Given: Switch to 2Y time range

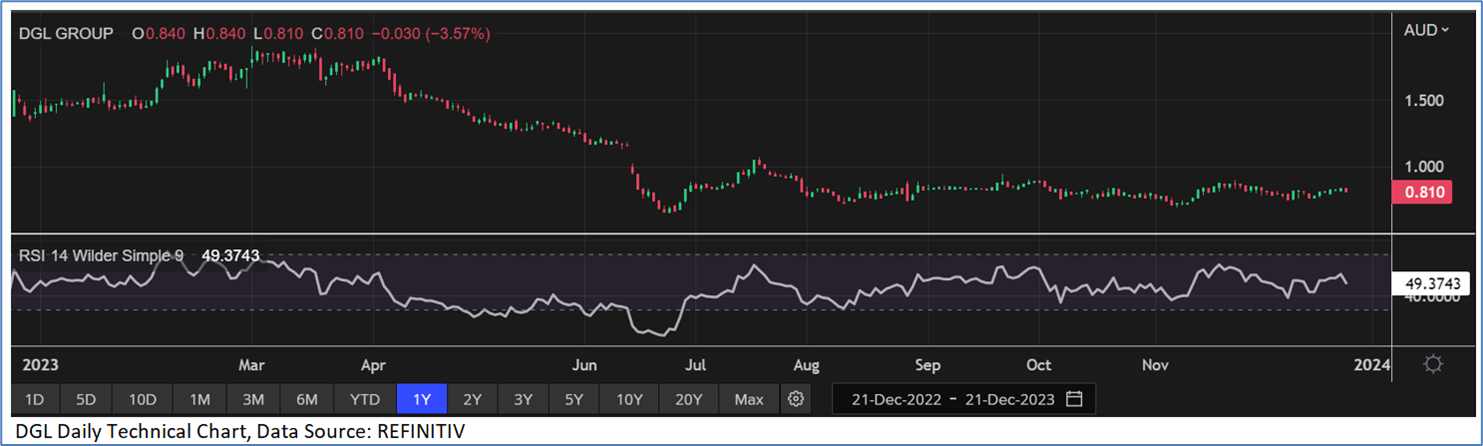Looking at the screenshot, I should [472, 399].
